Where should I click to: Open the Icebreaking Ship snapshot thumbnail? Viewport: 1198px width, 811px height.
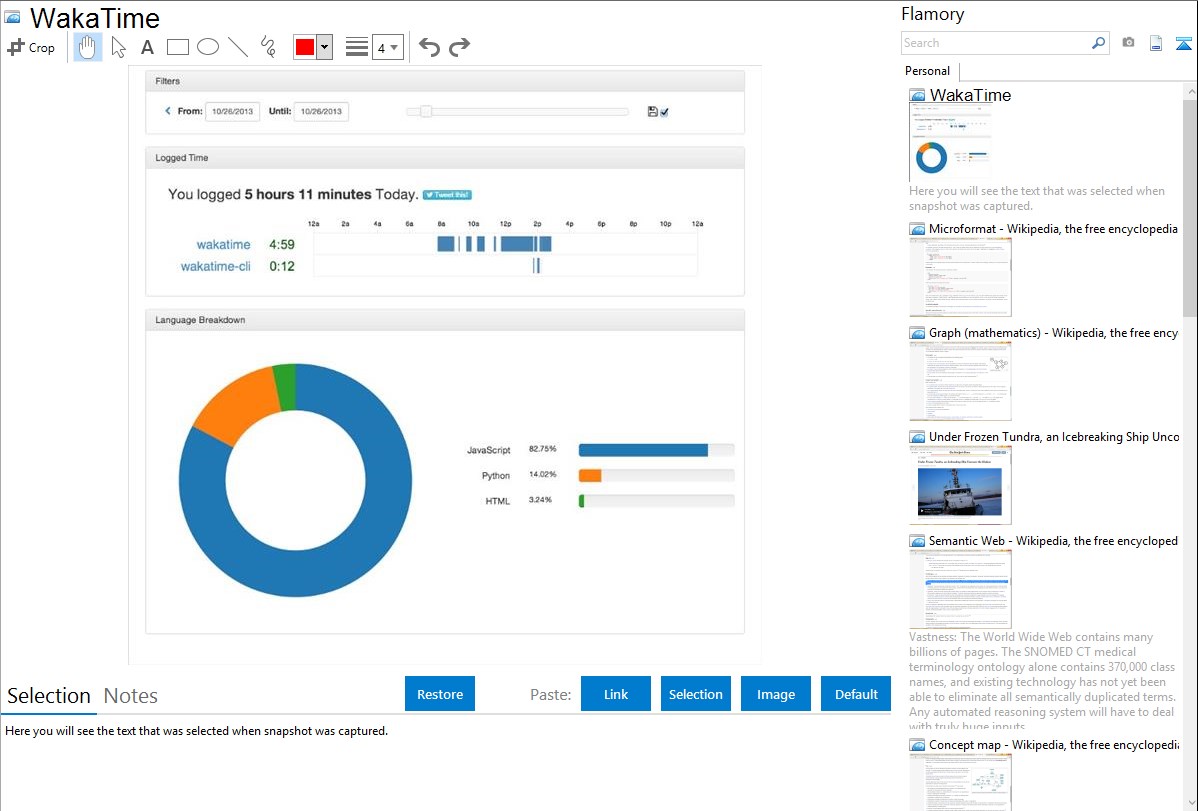(960, 485)
